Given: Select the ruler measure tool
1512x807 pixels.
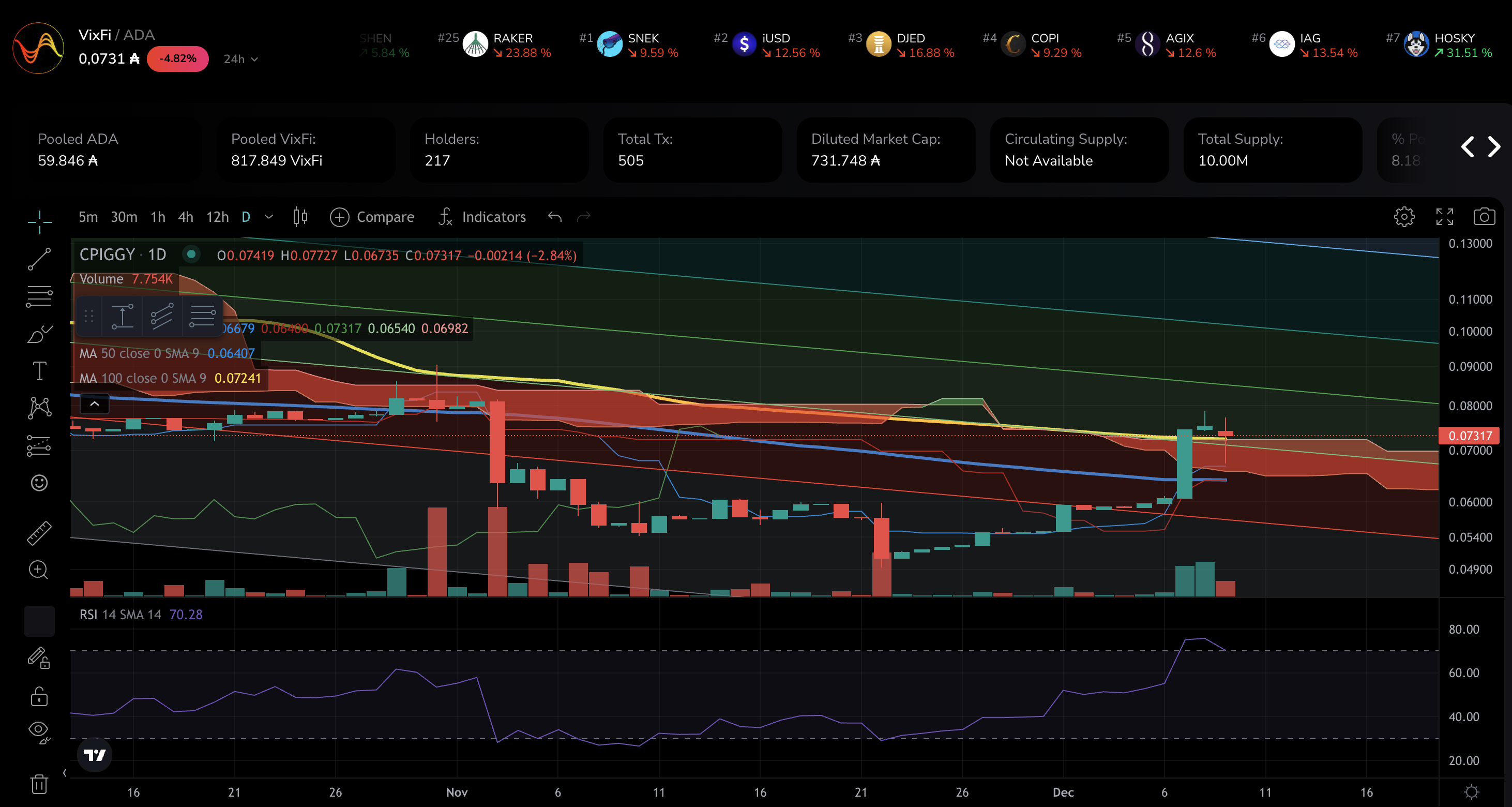Looking at the screenshot, I should point(39,533).
